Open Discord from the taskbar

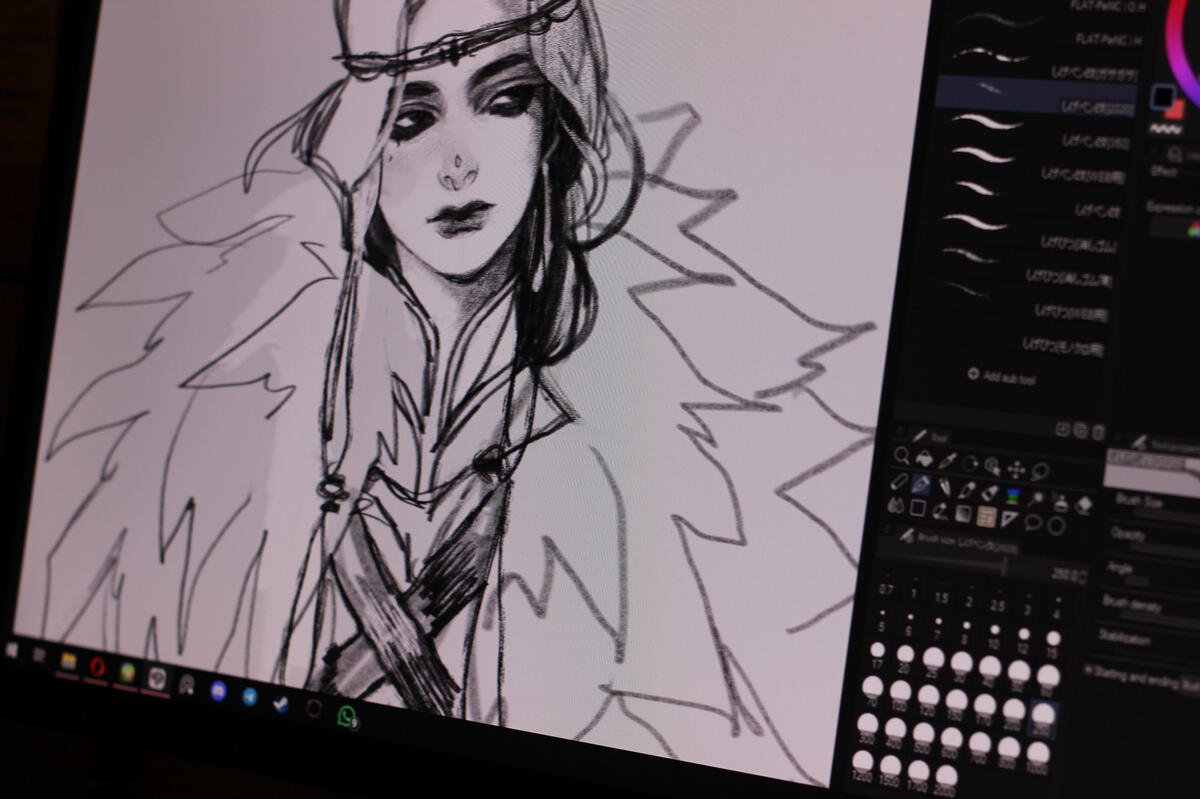(218, 689)
